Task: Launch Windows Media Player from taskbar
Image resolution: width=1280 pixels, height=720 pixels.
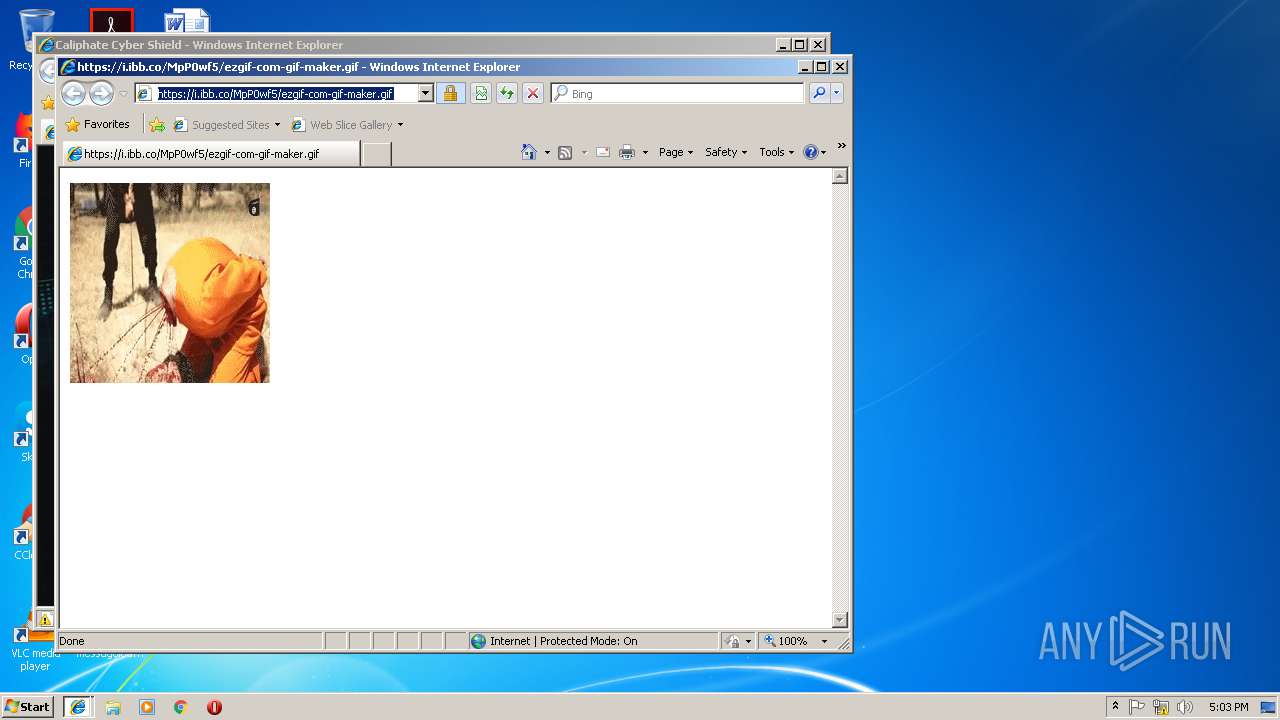Action: [x=147, y=707]
